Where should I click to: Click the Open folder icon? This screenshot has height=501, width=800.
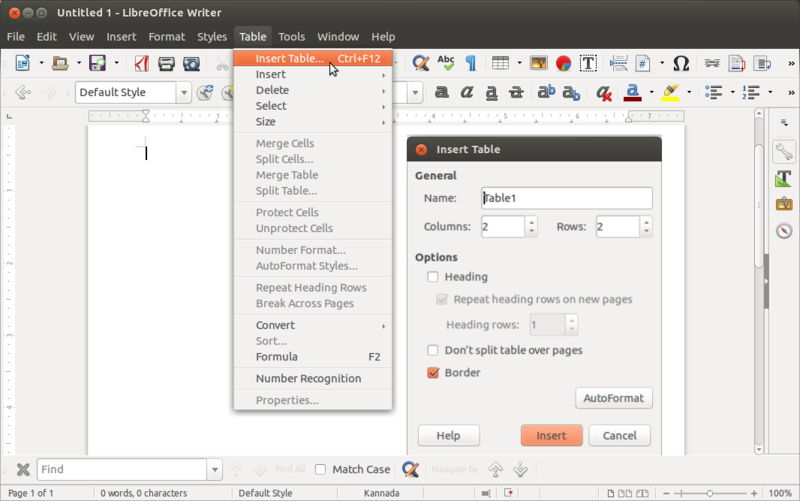[60, 63]
